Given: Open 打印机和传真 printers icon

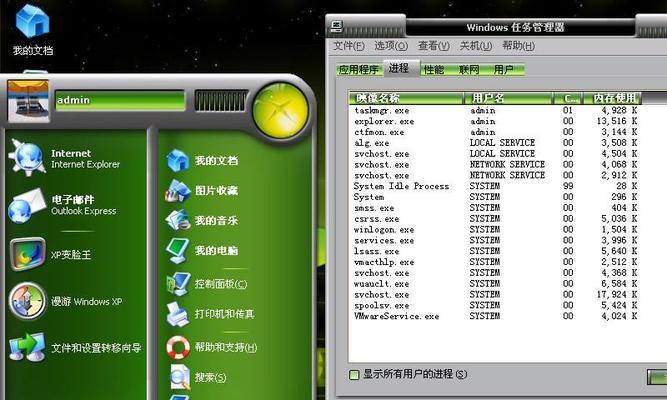Looking at the screenshot, I should pos(178,314).
